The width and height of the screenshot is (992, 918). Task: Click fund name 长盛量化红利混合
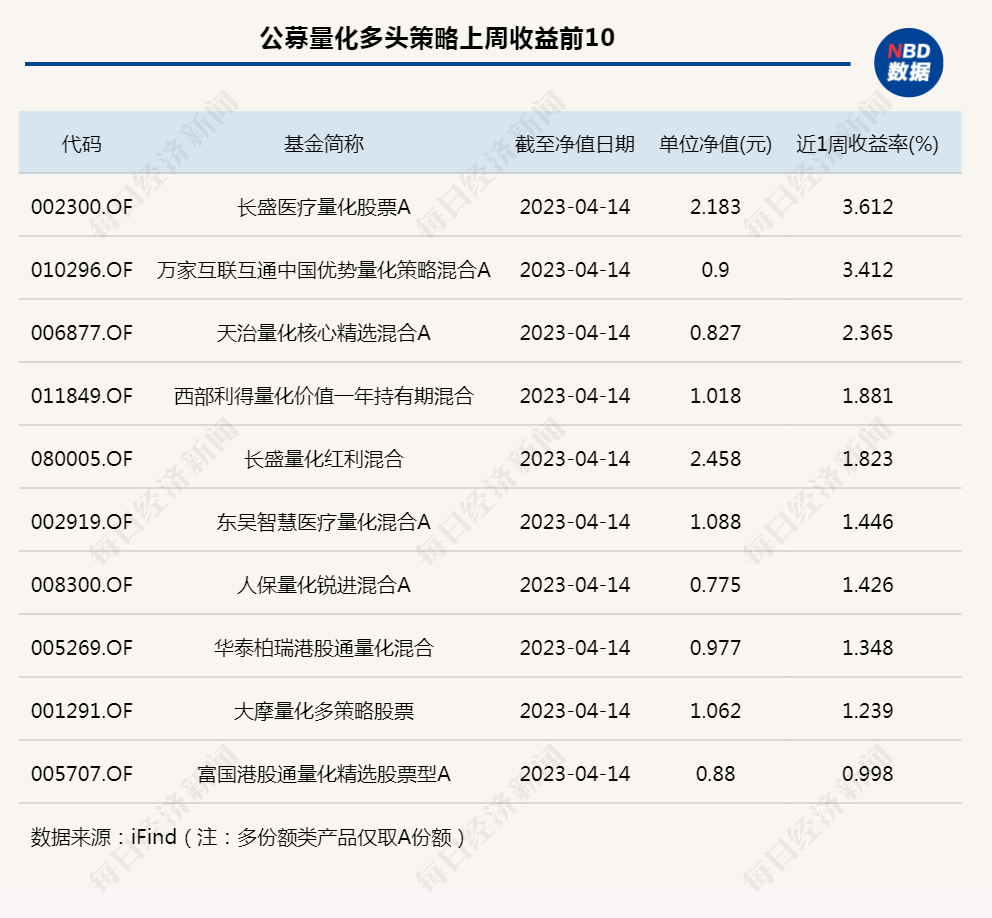323,459
